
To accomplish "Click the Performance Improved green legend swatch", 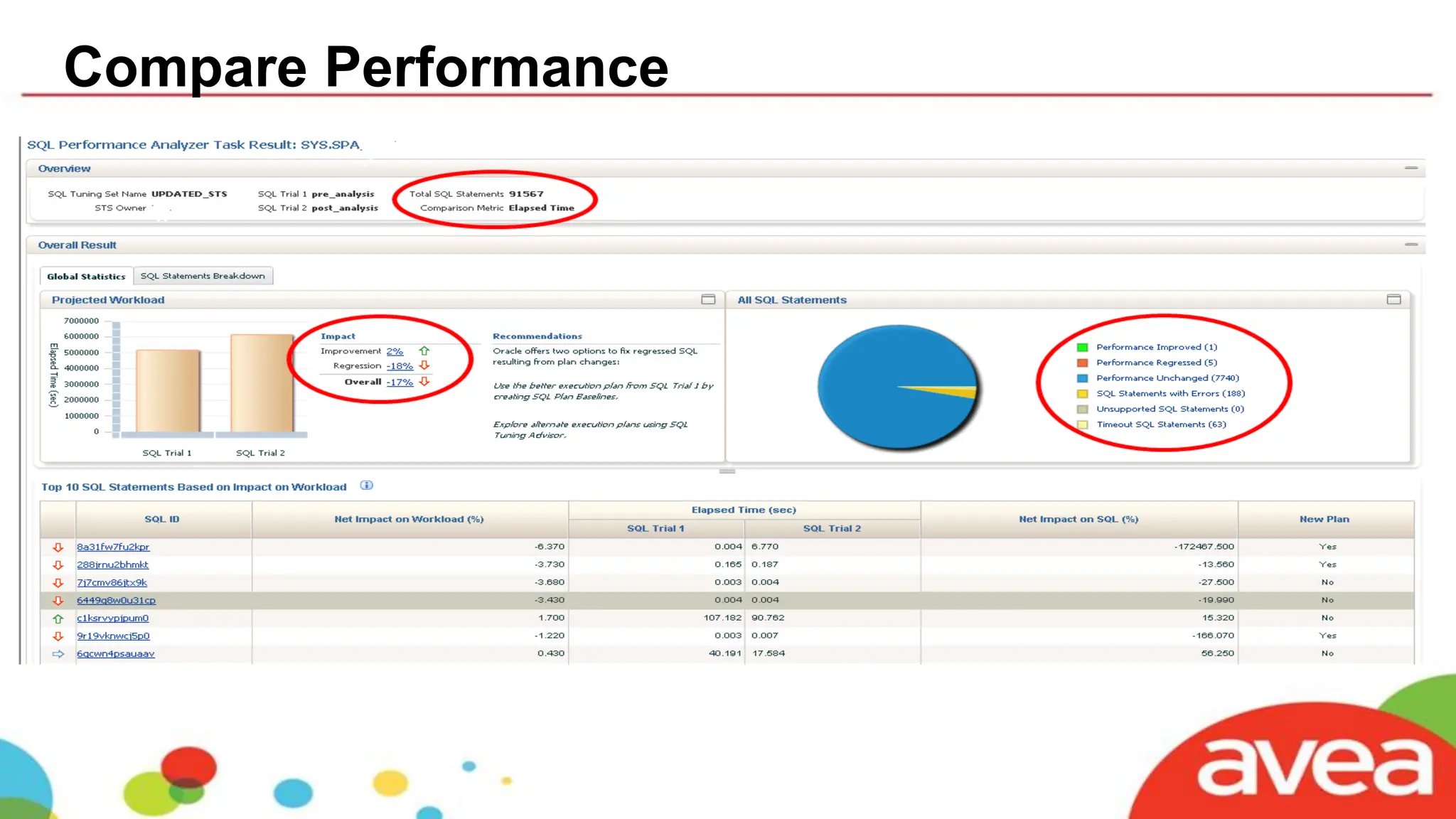I will [x=1082, y=348].
